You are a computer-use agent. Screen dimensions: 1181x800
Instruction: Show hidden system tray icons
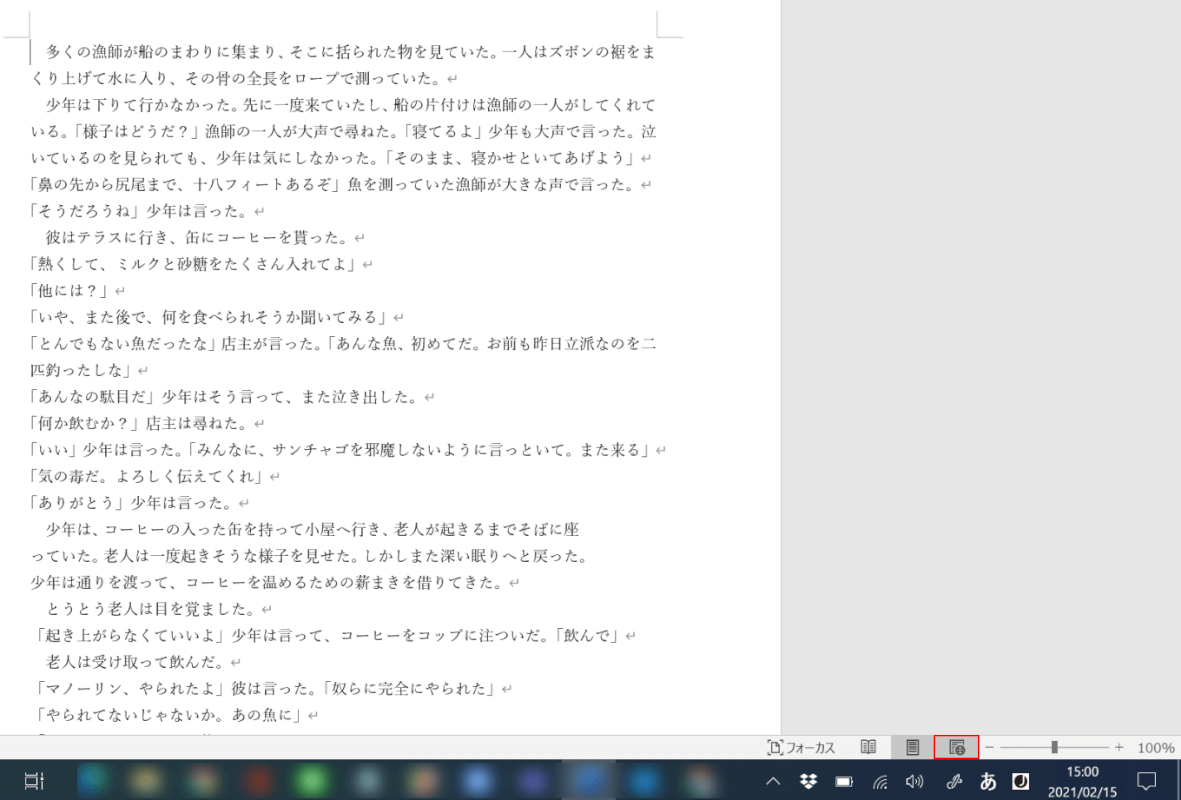(773, 781)
